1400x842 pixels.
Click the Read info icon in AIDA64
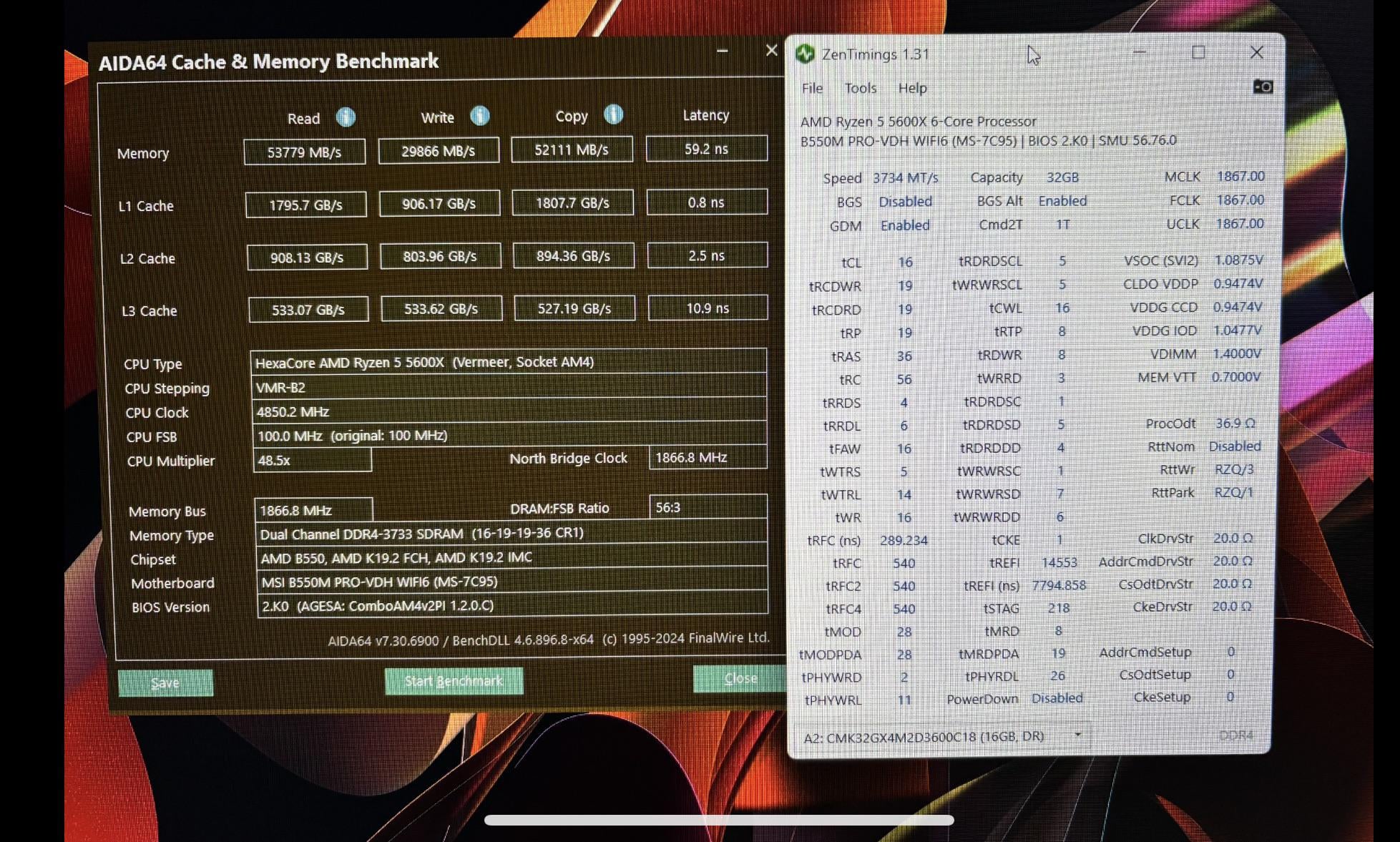click(346, 117)
